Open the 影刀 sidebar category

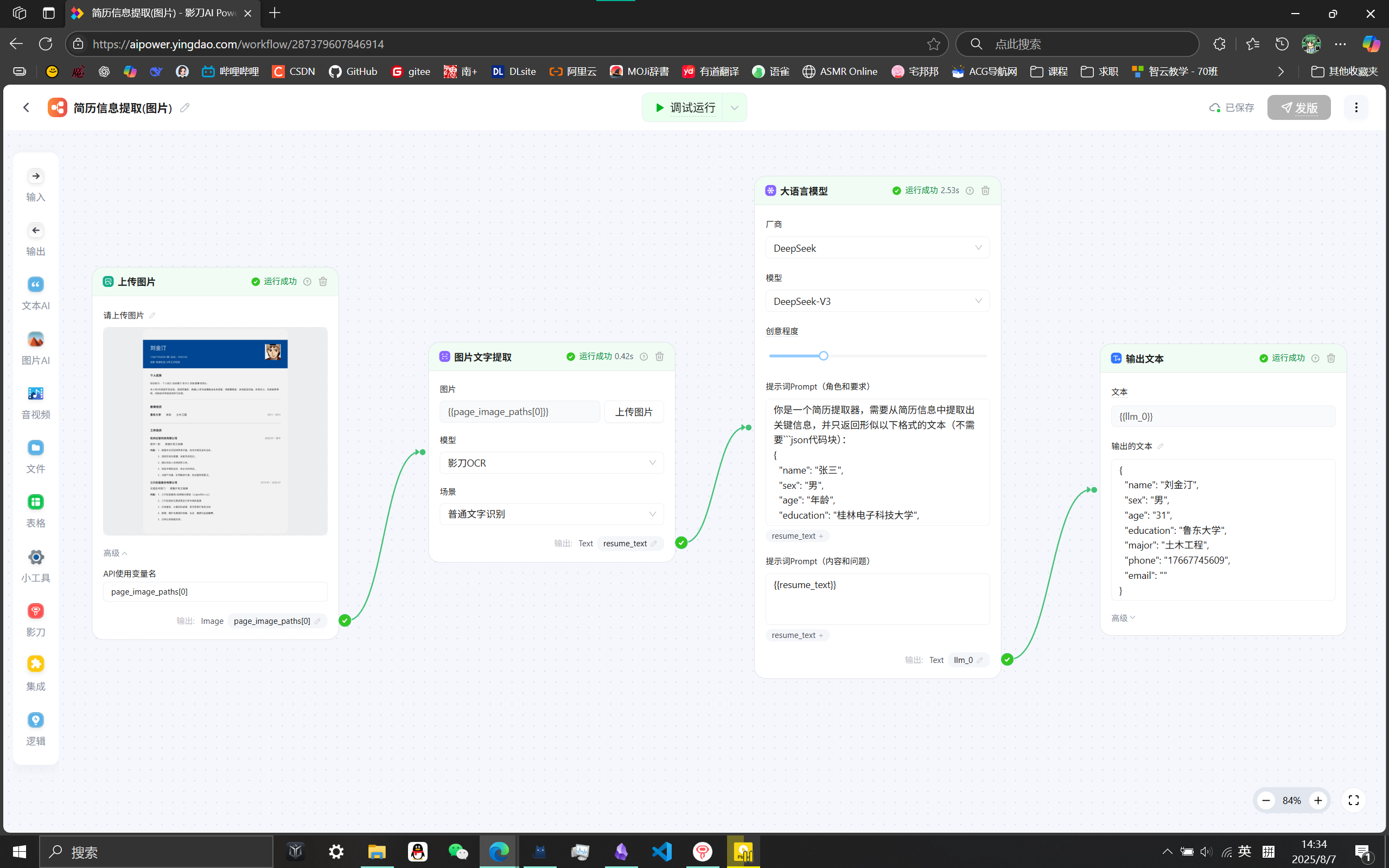click(36, 621)
